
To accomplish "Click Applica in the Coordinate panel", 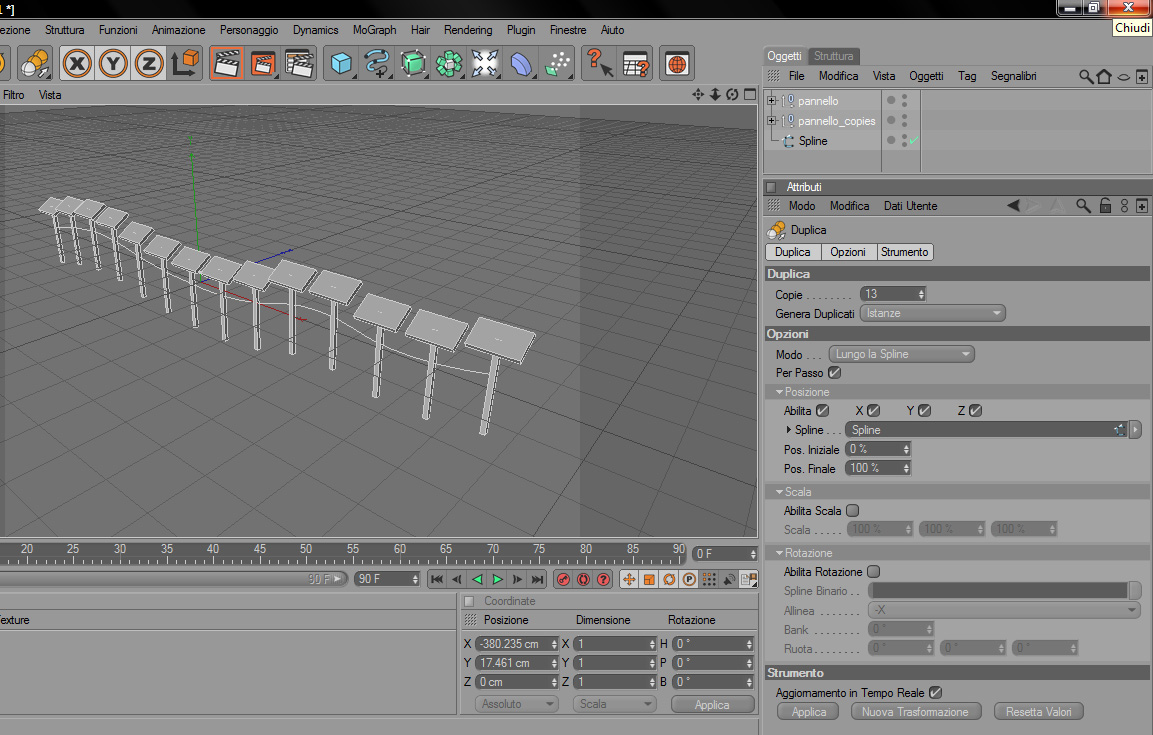I will 713,704.
